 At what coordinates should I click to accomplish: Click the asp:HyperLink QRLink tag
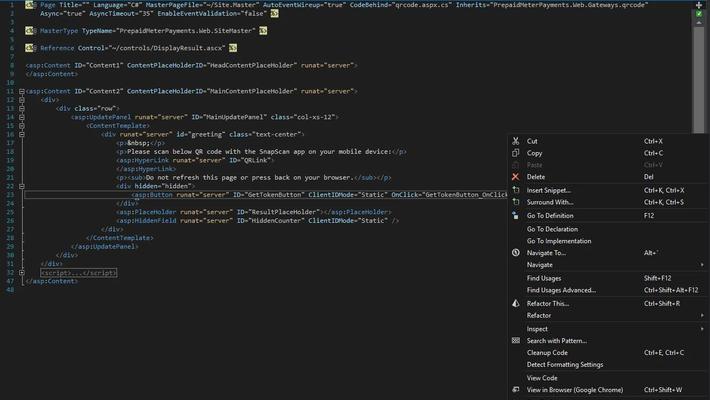click(x=195, y=160)
